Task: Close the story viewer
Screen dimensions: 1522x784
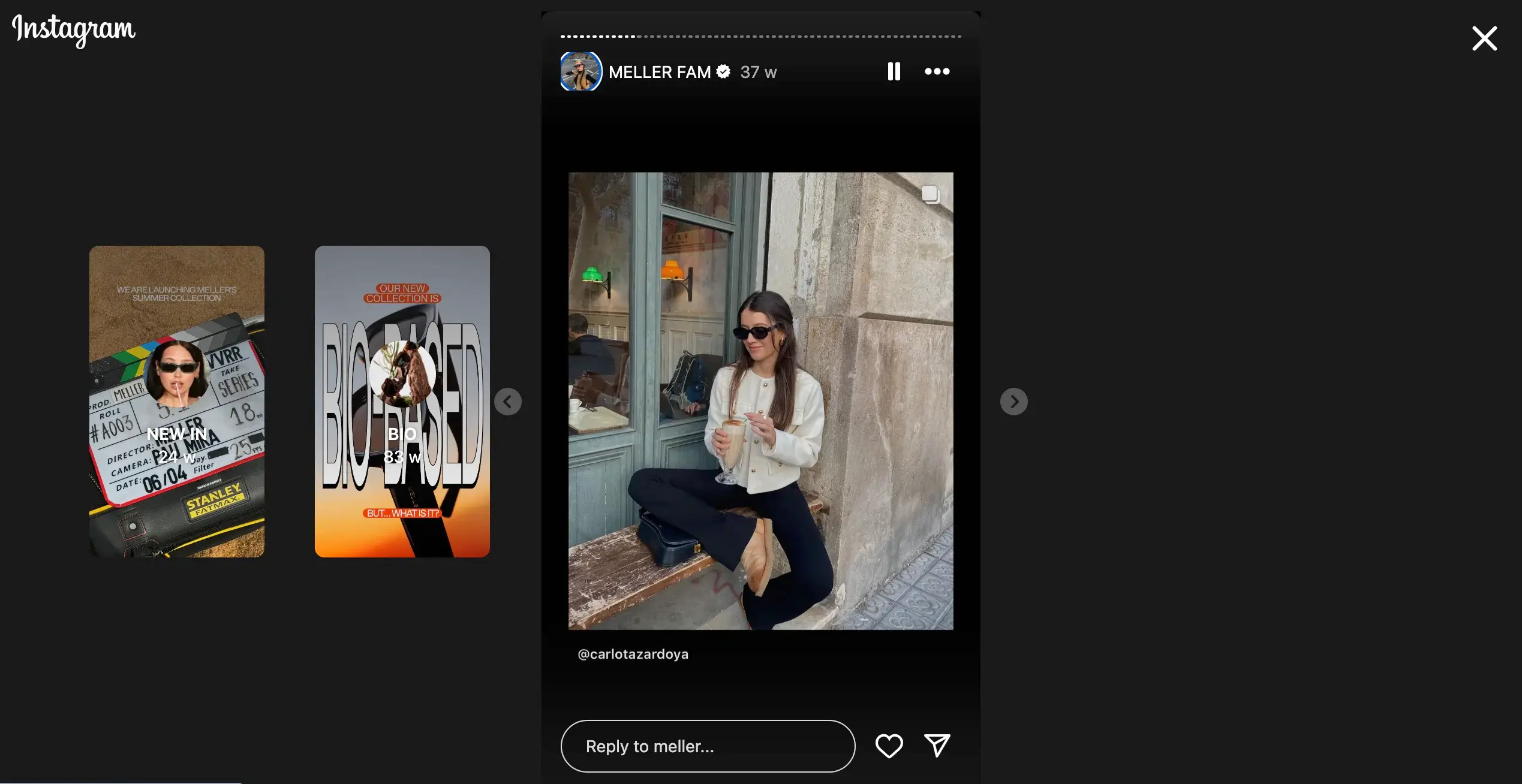Action: pos(1484,38)
